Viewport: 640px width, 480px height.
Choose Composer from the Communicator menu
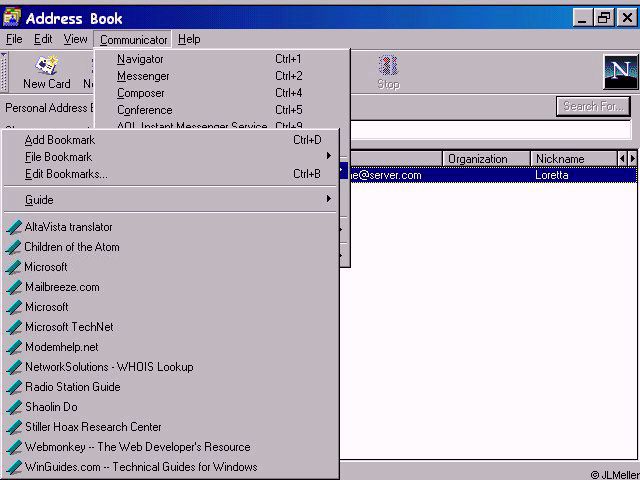click(x=222, y=93)
